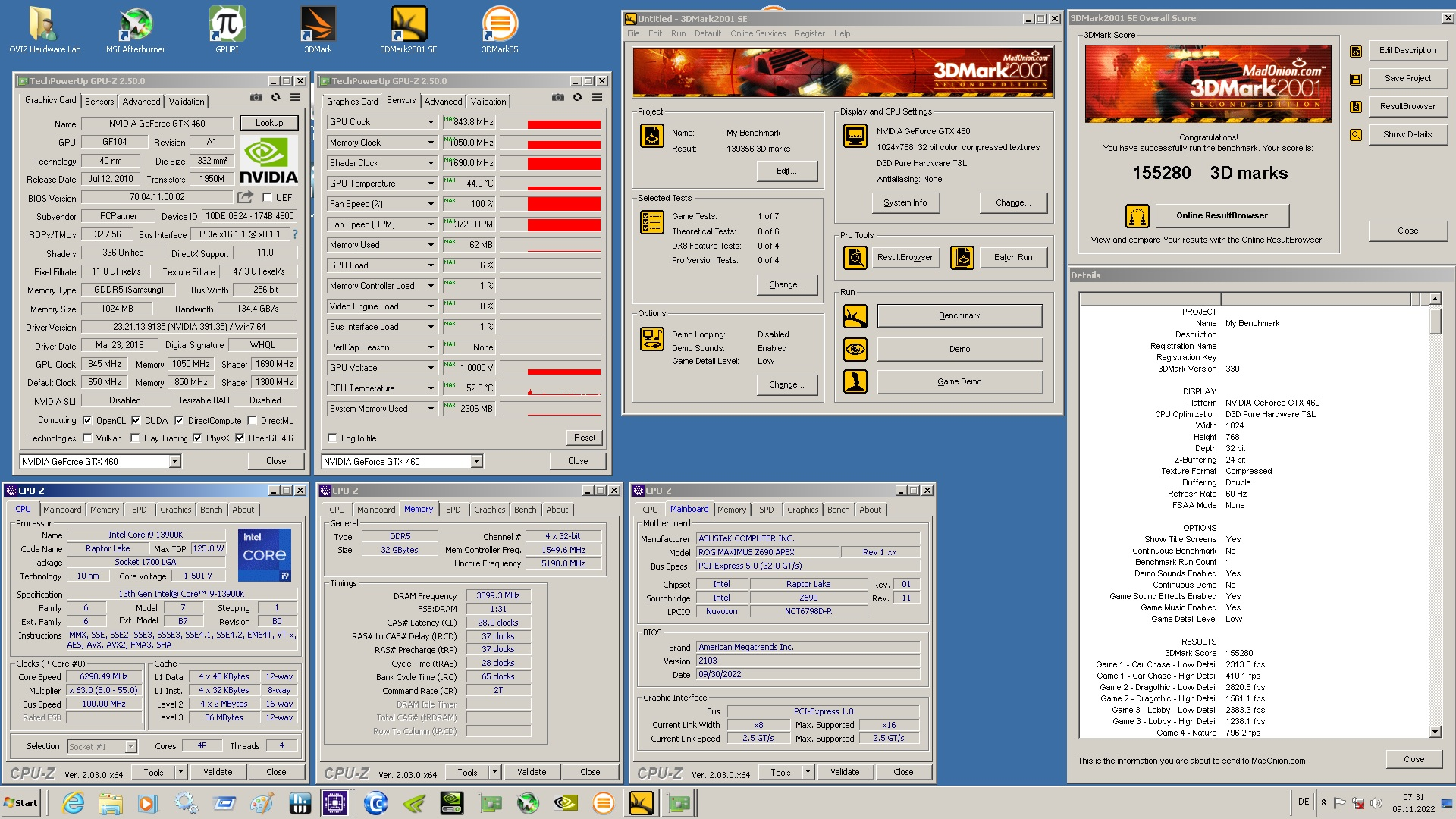Expand GPU Clock sensor dropdown

coord(431,122)
